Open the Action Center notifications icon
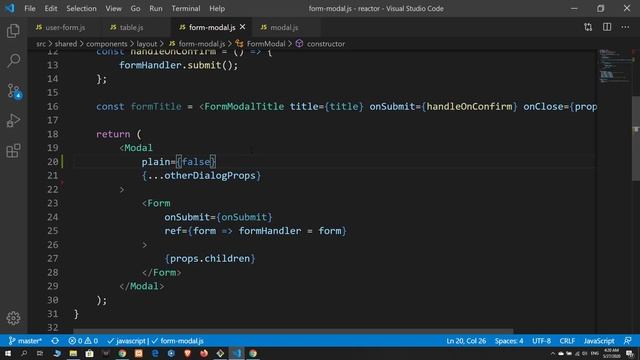 pyautogui.click(x=630, y=353)
